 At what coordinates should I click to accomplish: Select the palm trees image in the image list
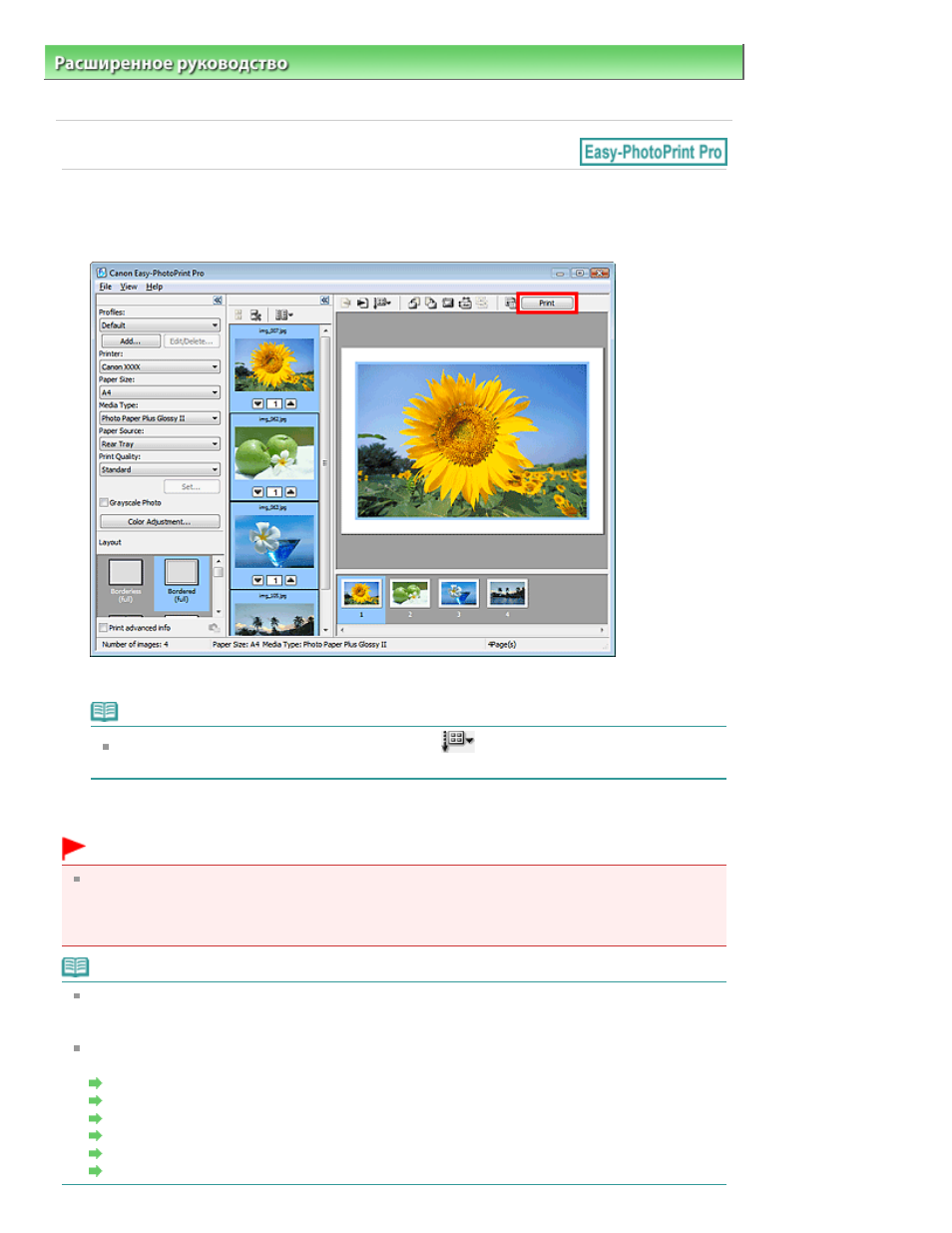[x=274, y=619]
